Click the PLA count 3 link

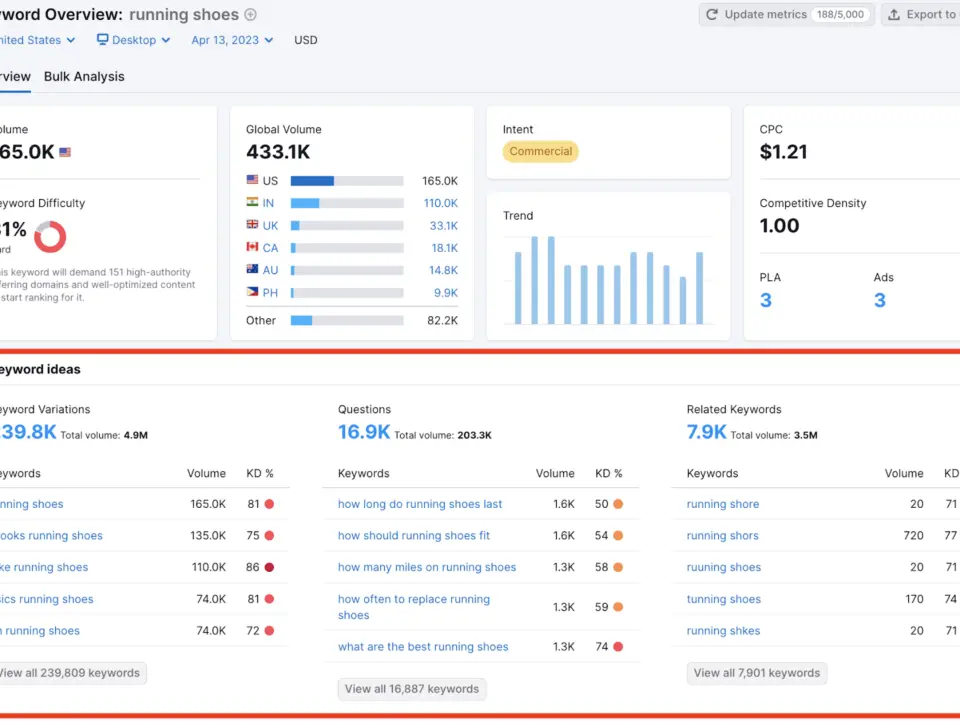click(766, 300)
